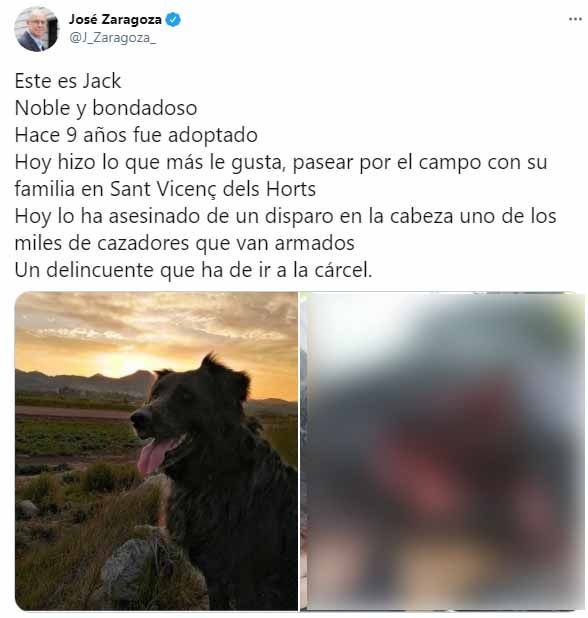Open José Zaragoza's profile avatar
The image size is (588, 618).
36,29
